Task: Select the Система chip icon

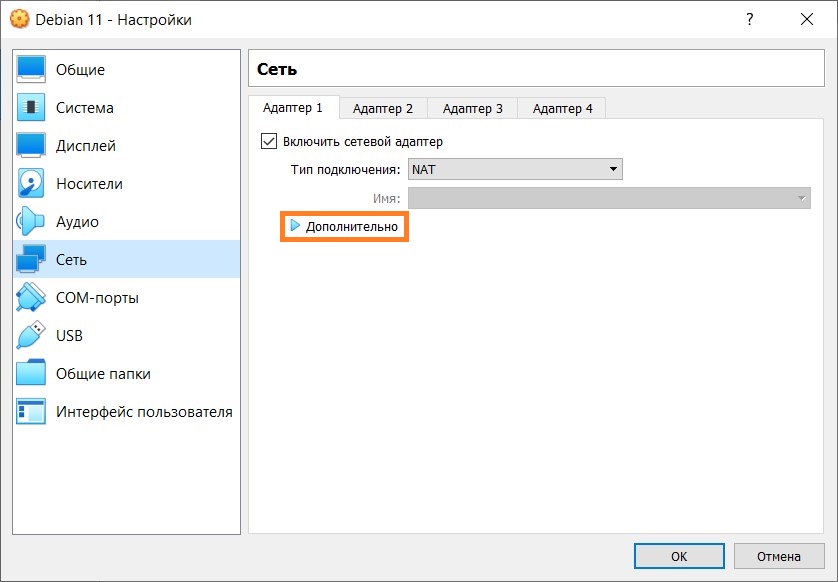Action: click(x=31, y=108)
